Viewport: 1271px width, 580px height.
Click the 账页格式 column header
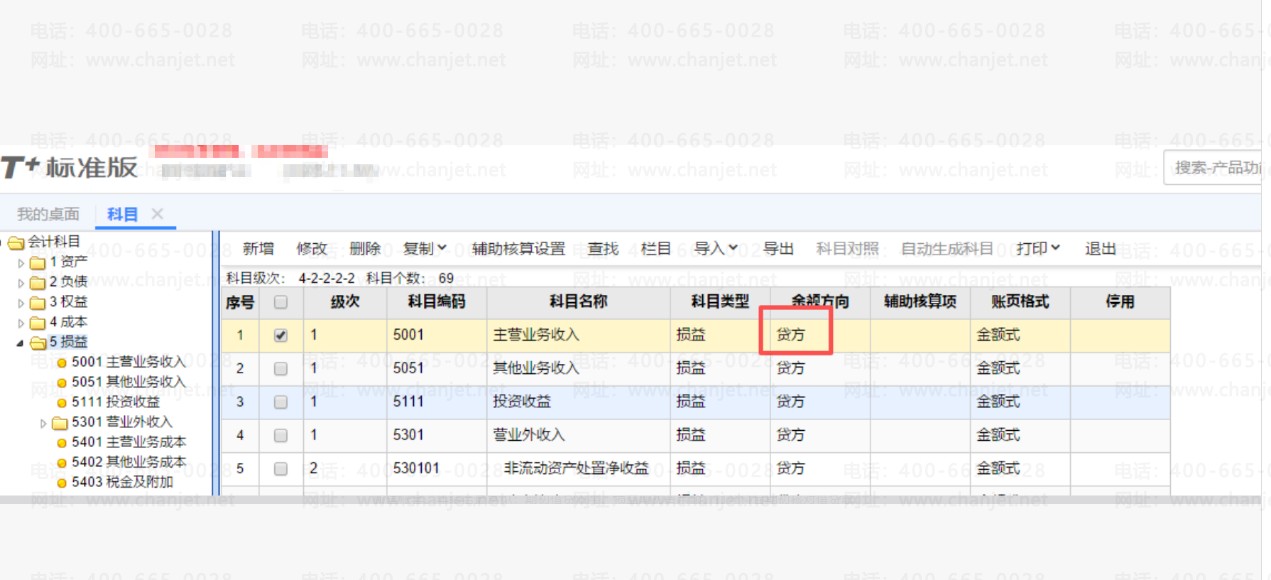[1020, 301]
